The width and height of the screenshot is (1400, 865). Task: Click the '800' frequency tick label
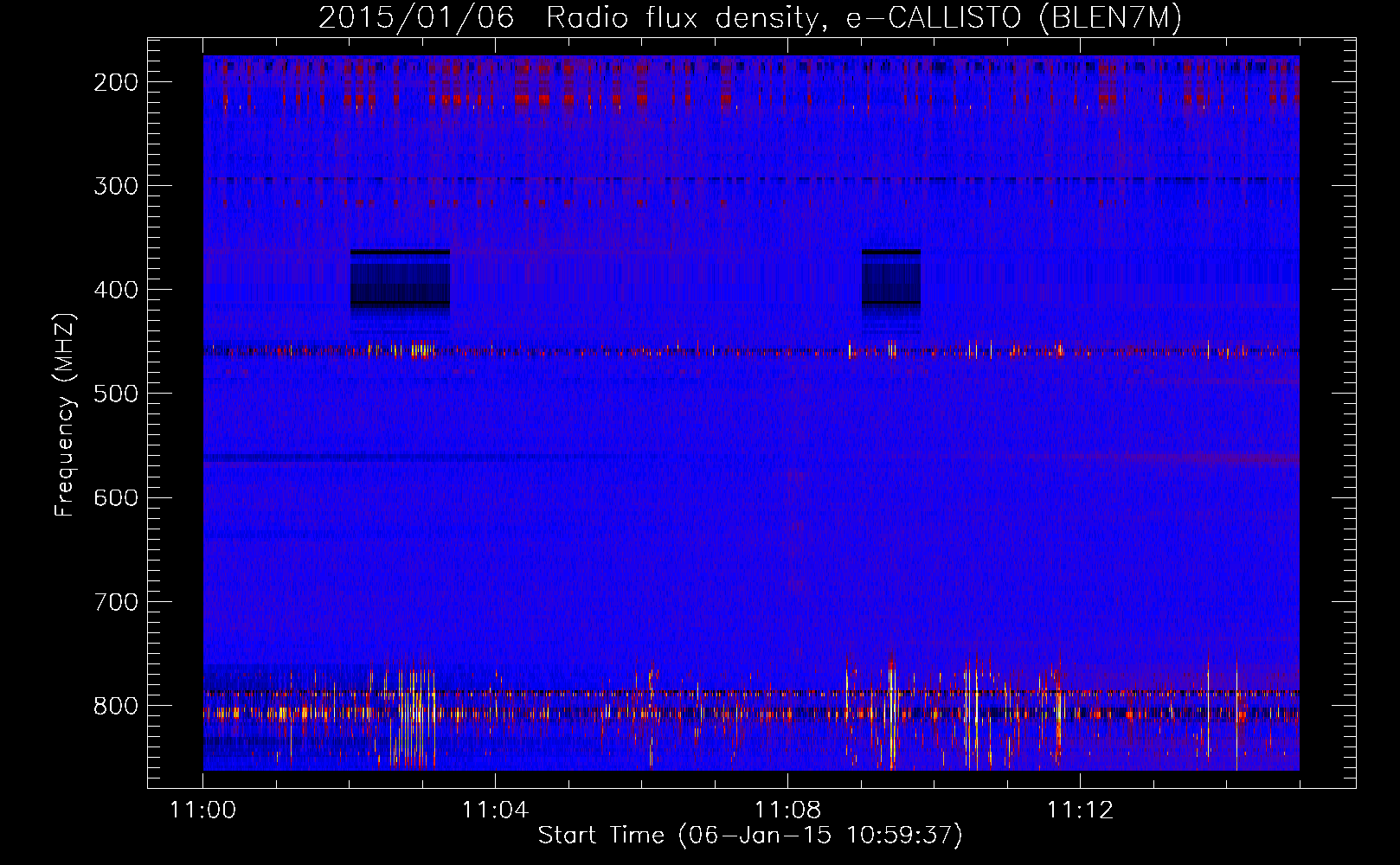click(116, 705)
